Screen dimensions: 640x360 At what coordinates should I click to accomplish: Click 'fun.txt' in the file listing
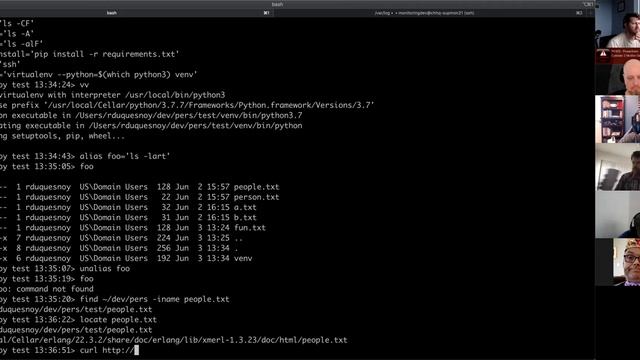250,228
